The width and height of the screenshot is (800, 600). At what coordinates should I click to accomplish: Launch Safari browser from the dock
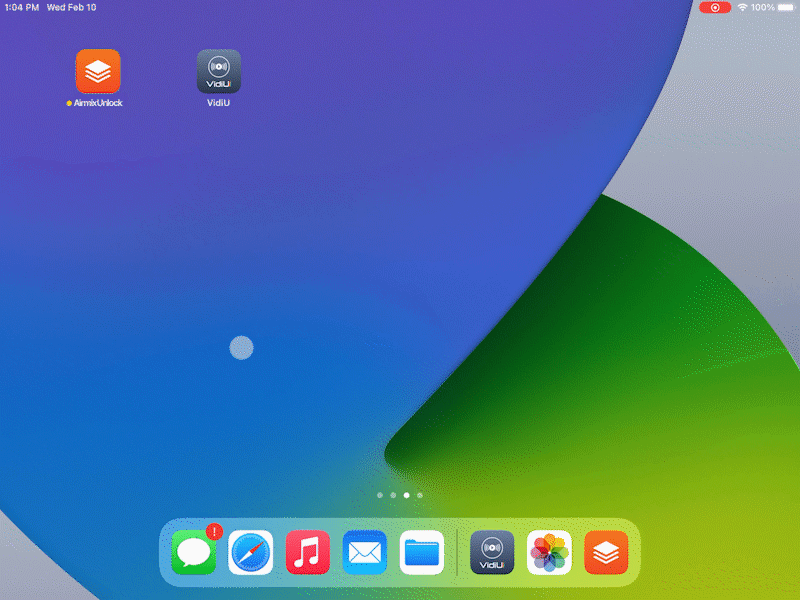(x=250, y=553)
